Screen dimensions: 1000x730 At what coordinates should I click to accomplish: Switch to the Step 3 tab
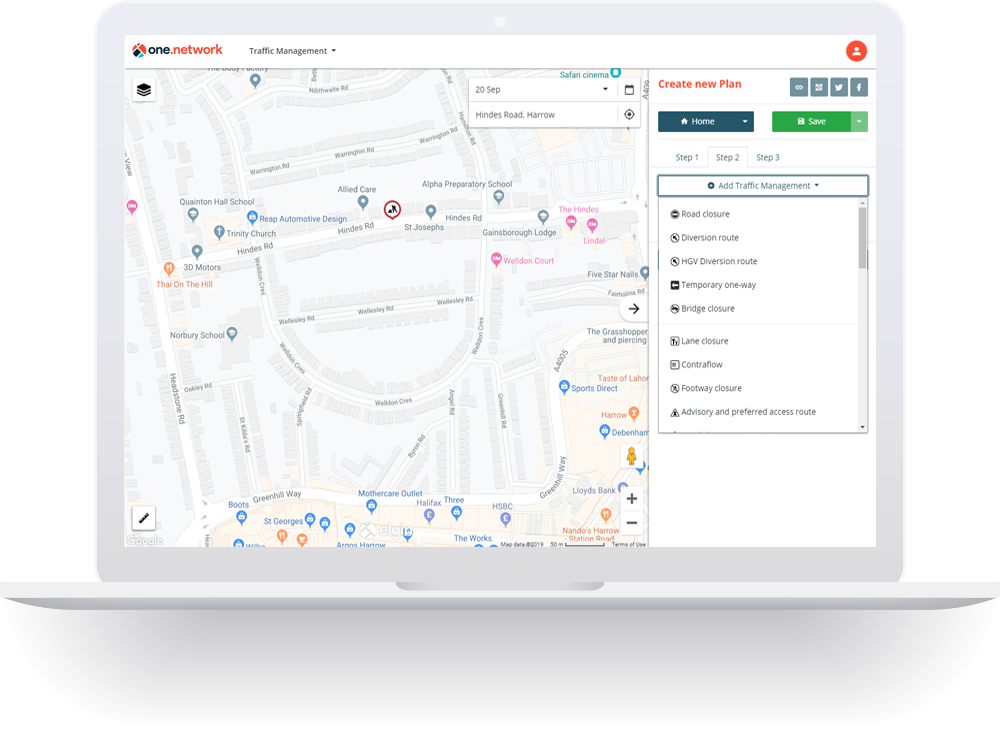pyautogui.click(x=767, y=157)
